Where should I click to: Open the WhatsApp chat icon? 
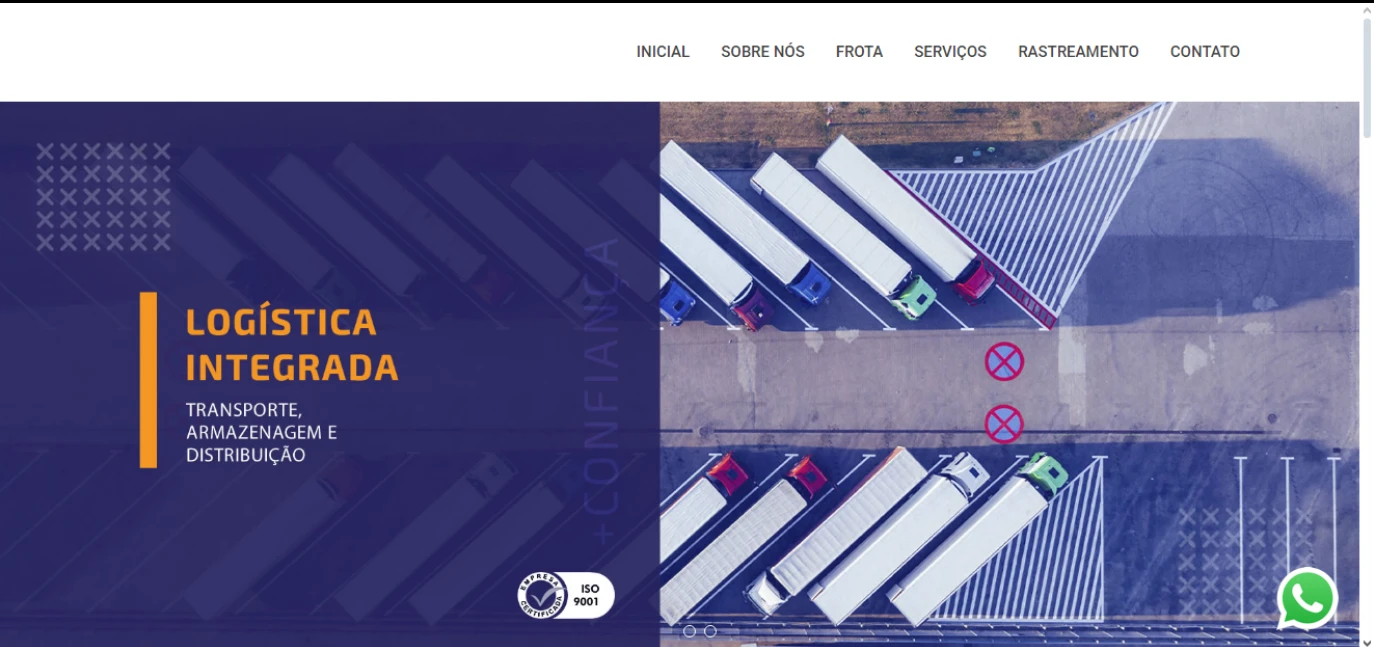tap(1307, 599)
